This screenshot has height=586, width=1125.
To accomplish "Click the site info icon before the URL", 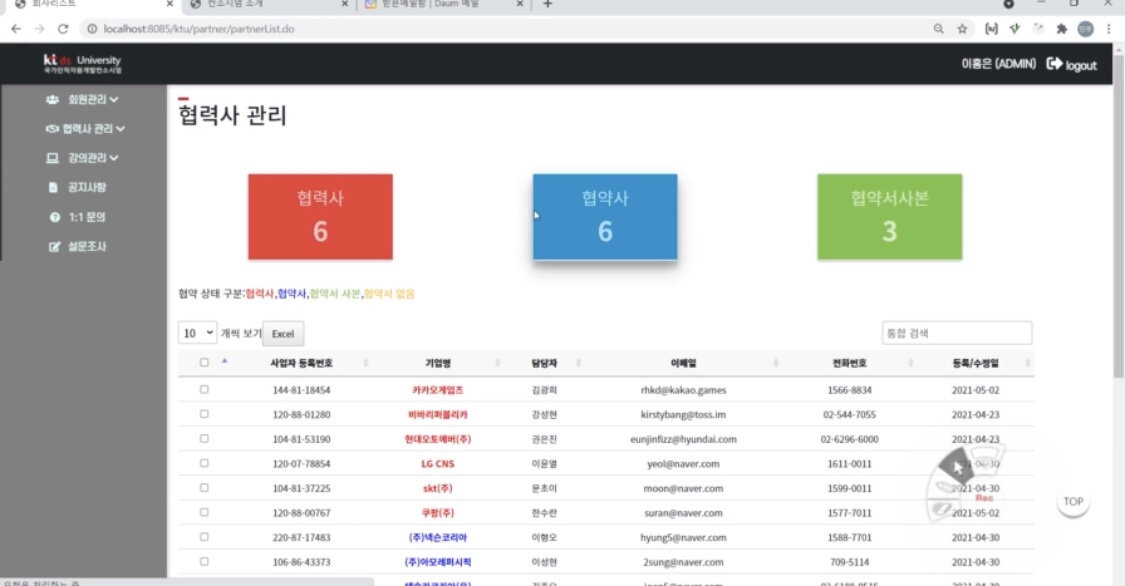I will click(x=92, y=29).
